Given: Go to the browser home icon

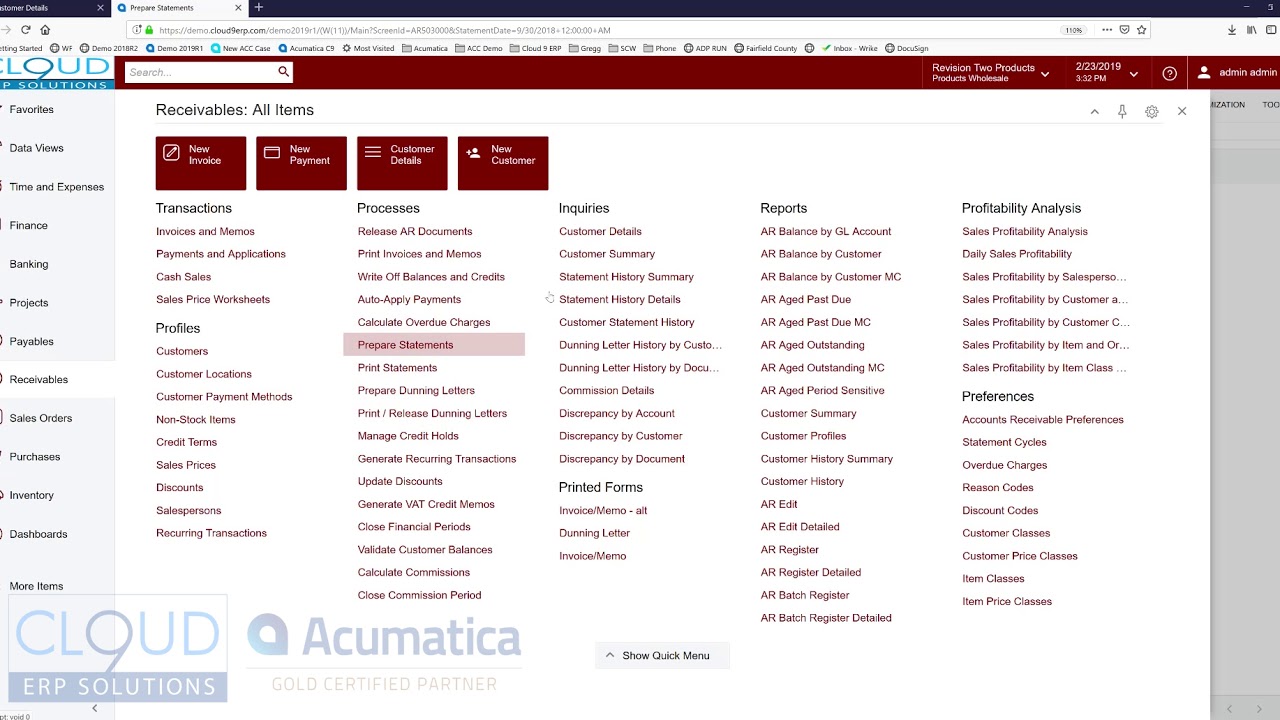Looking at the screenshot, I should coord(45,30).
